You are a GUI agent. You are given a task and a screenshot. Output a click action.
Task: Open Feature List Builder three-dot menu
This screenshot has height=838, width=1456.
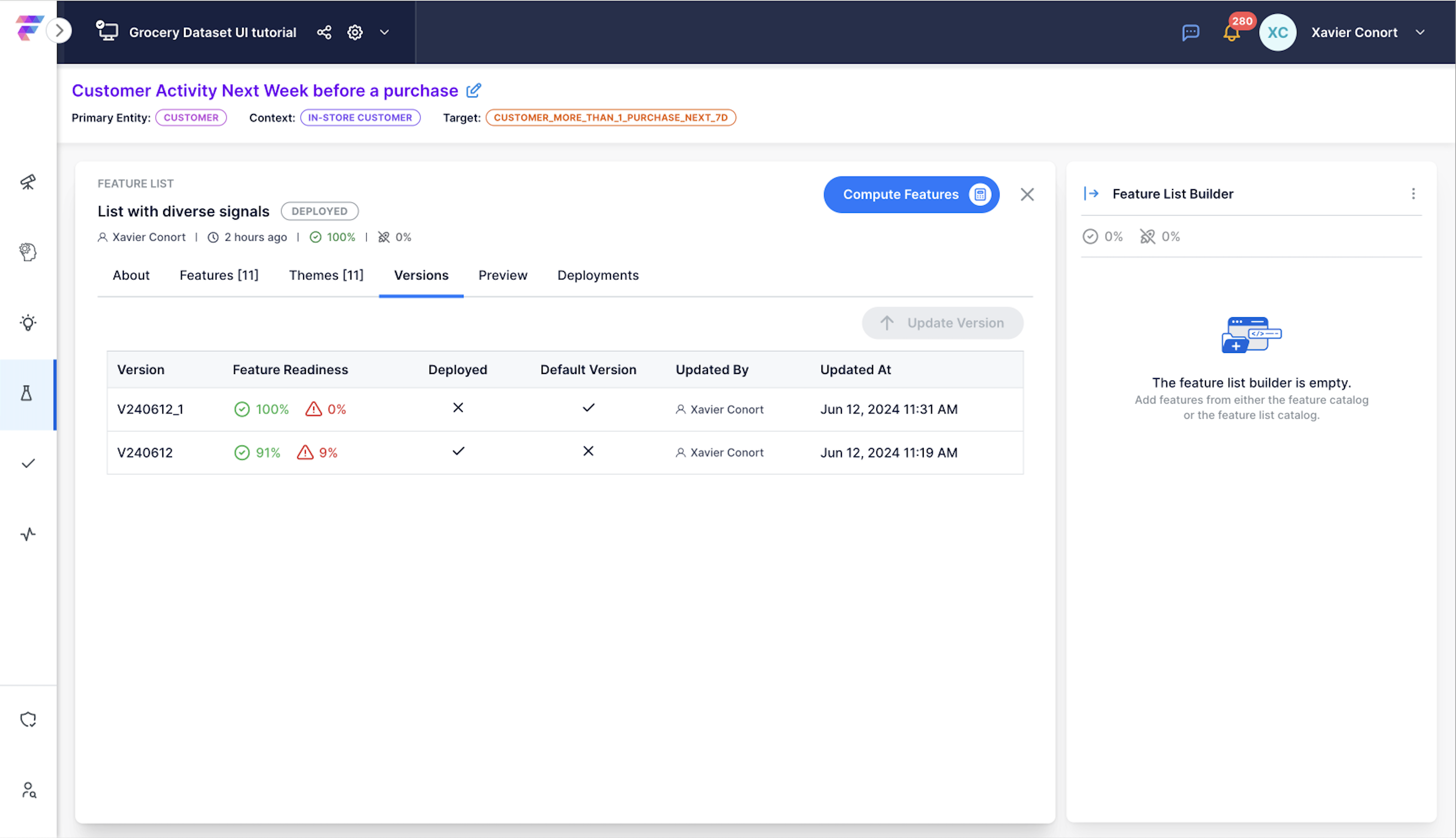[x=1413, y=193]
